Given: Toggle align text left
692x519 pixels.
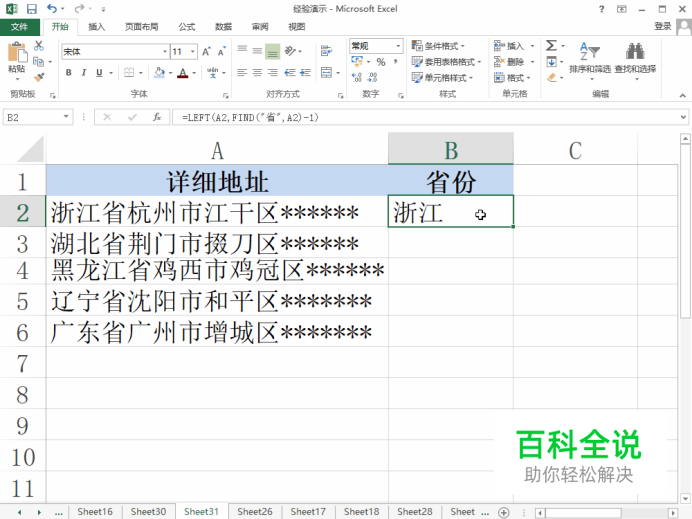Looking at the screenshot, I should (242, 72).
